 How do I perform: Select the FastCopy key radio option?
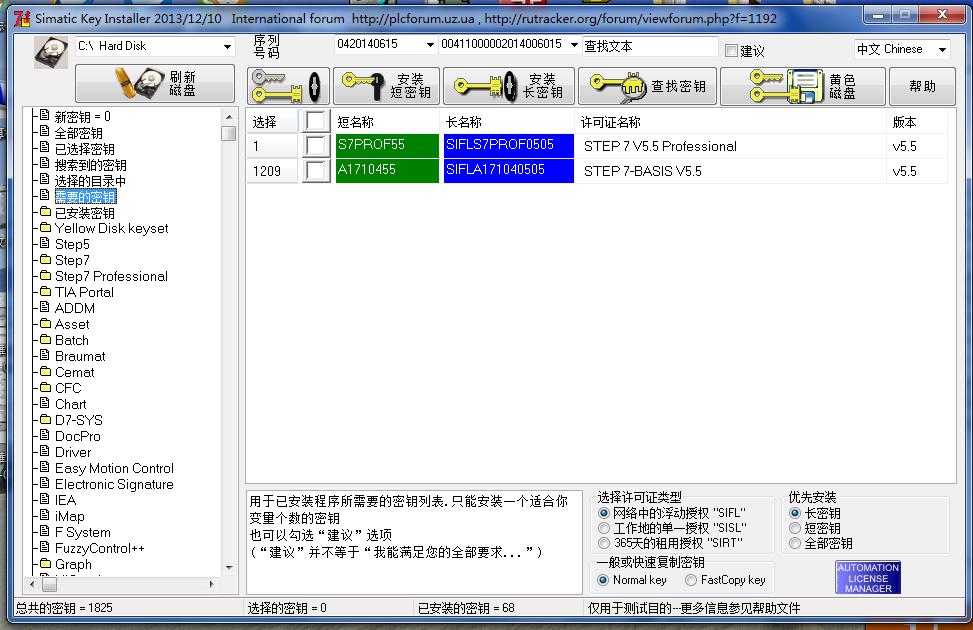point(691,580)
